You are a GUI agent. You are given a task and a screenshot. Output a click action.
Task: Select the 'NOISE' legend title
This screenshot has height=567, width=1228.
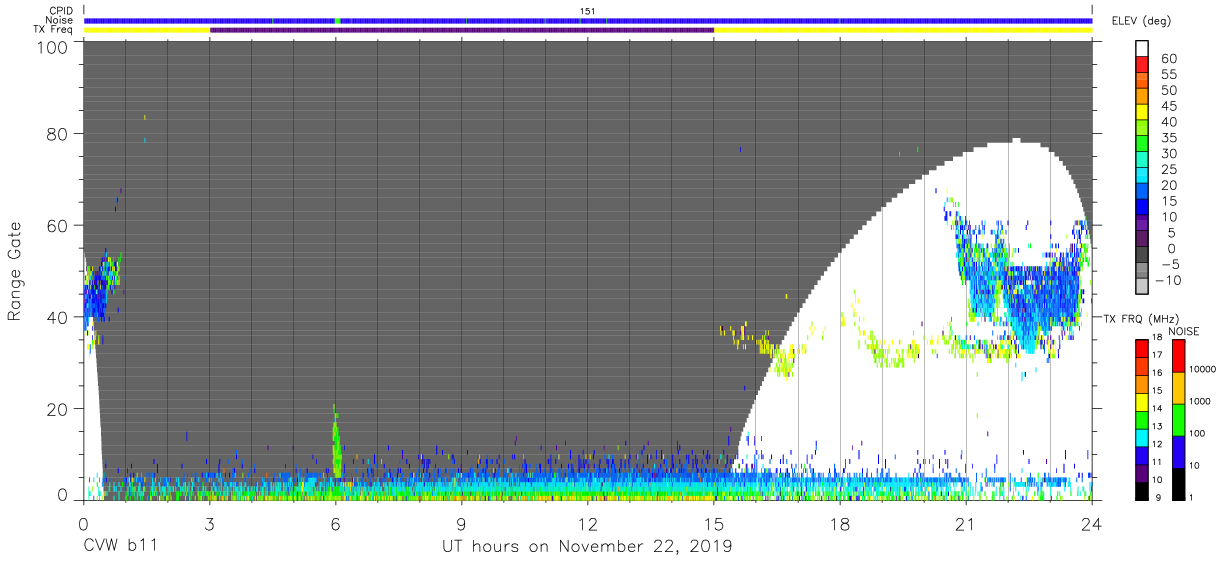(x=1183, y=331)
